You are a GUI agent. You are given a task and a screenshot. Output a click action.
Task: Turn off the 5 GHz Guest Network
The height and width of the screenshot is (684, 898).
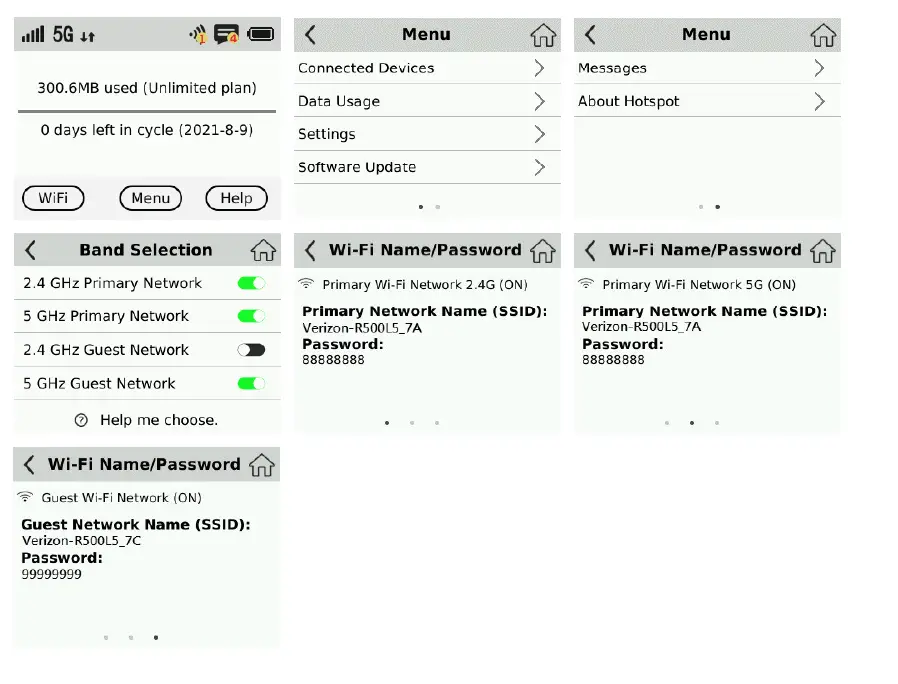(251, 383)
